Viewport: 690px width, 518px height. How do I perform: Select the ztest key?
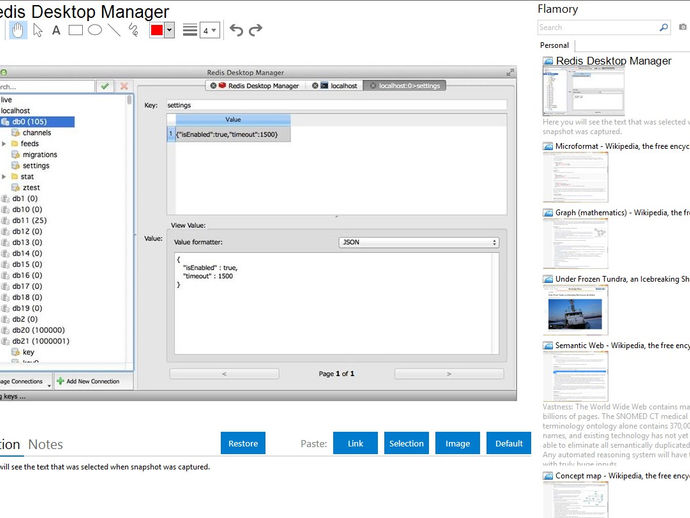[x=31, y=187]
